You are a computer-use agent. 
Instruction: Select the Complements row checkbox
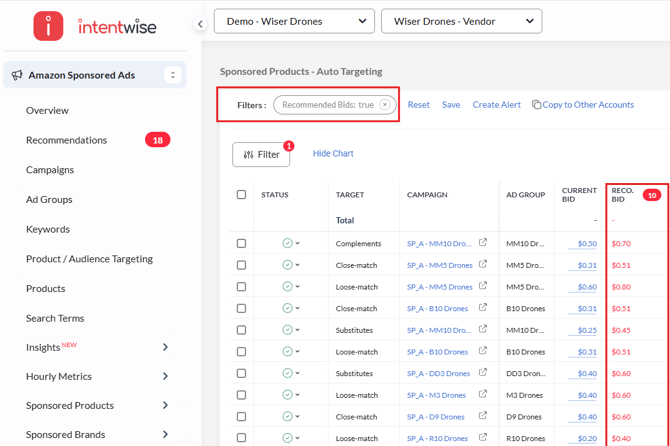[x=241, y=243]
